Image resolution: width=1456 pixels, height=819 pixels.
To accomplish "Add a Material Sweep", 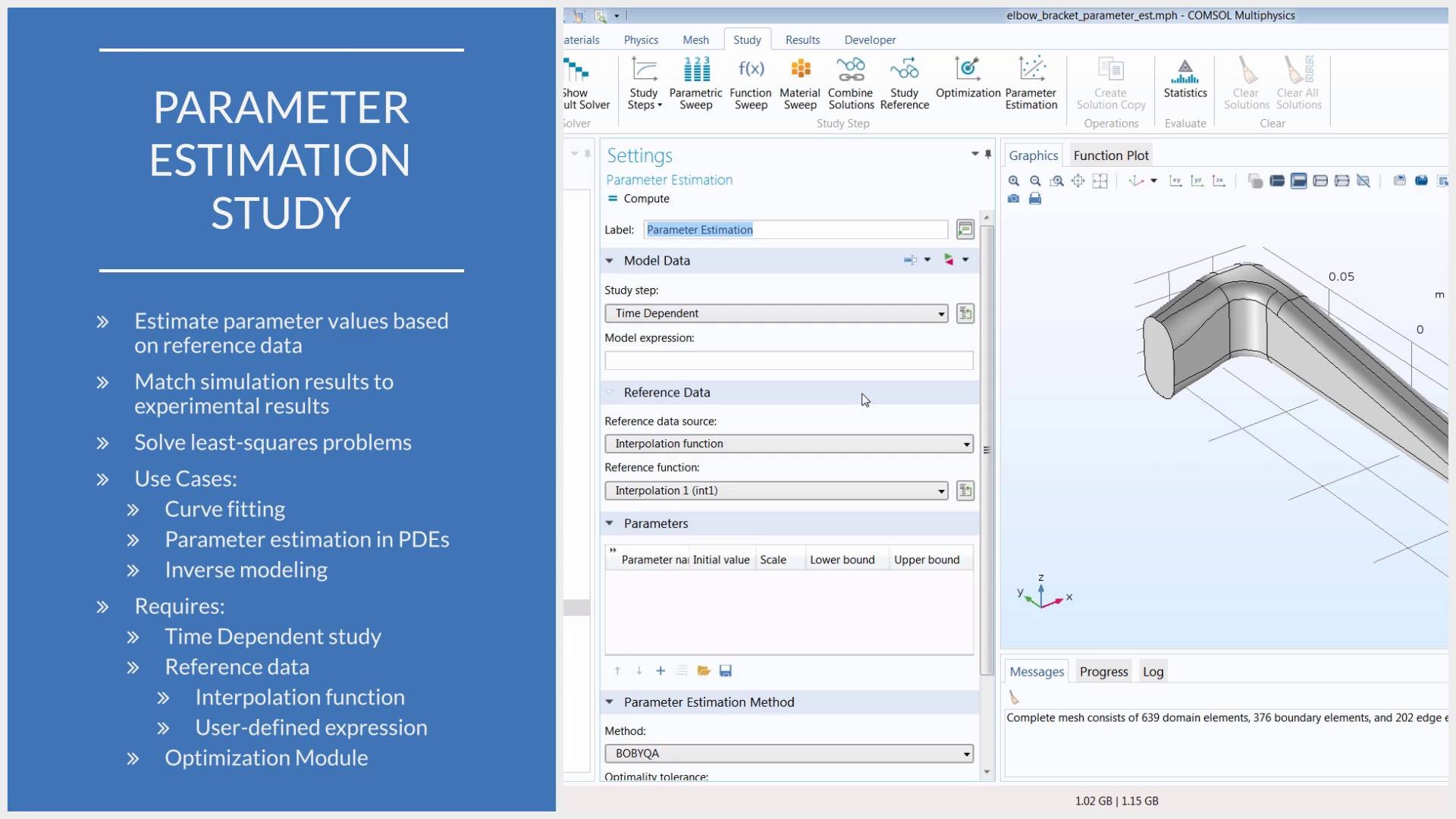I will pyautogui.click(x=800, y=82).
